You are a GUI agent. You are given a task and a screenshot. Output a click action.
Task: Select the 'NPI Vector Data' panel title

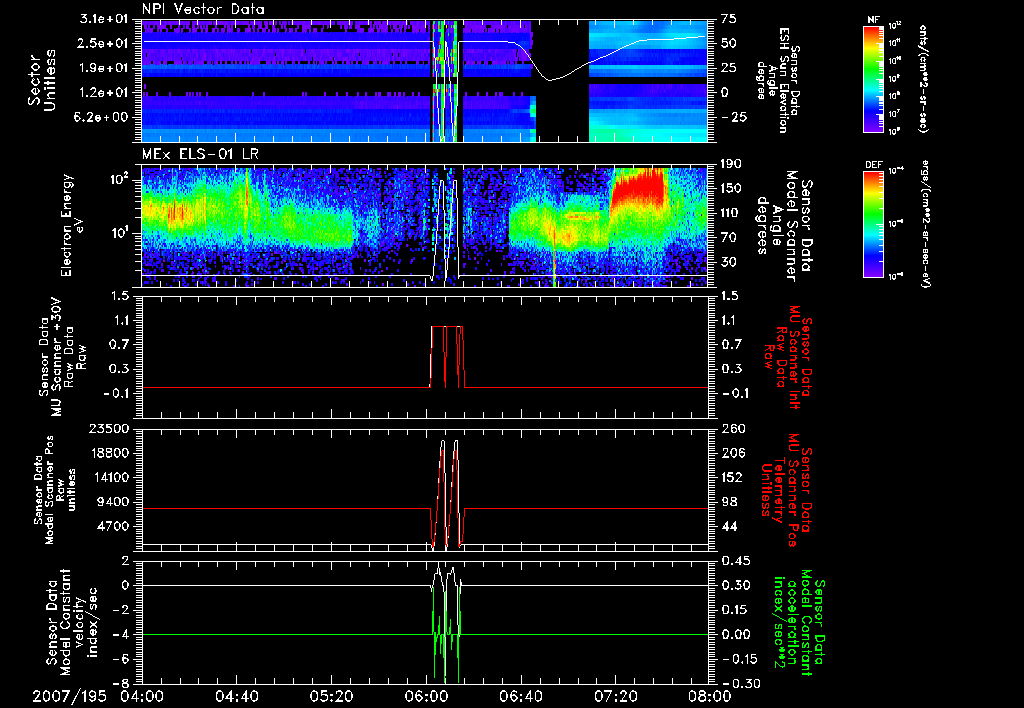(x=204, y=9)
